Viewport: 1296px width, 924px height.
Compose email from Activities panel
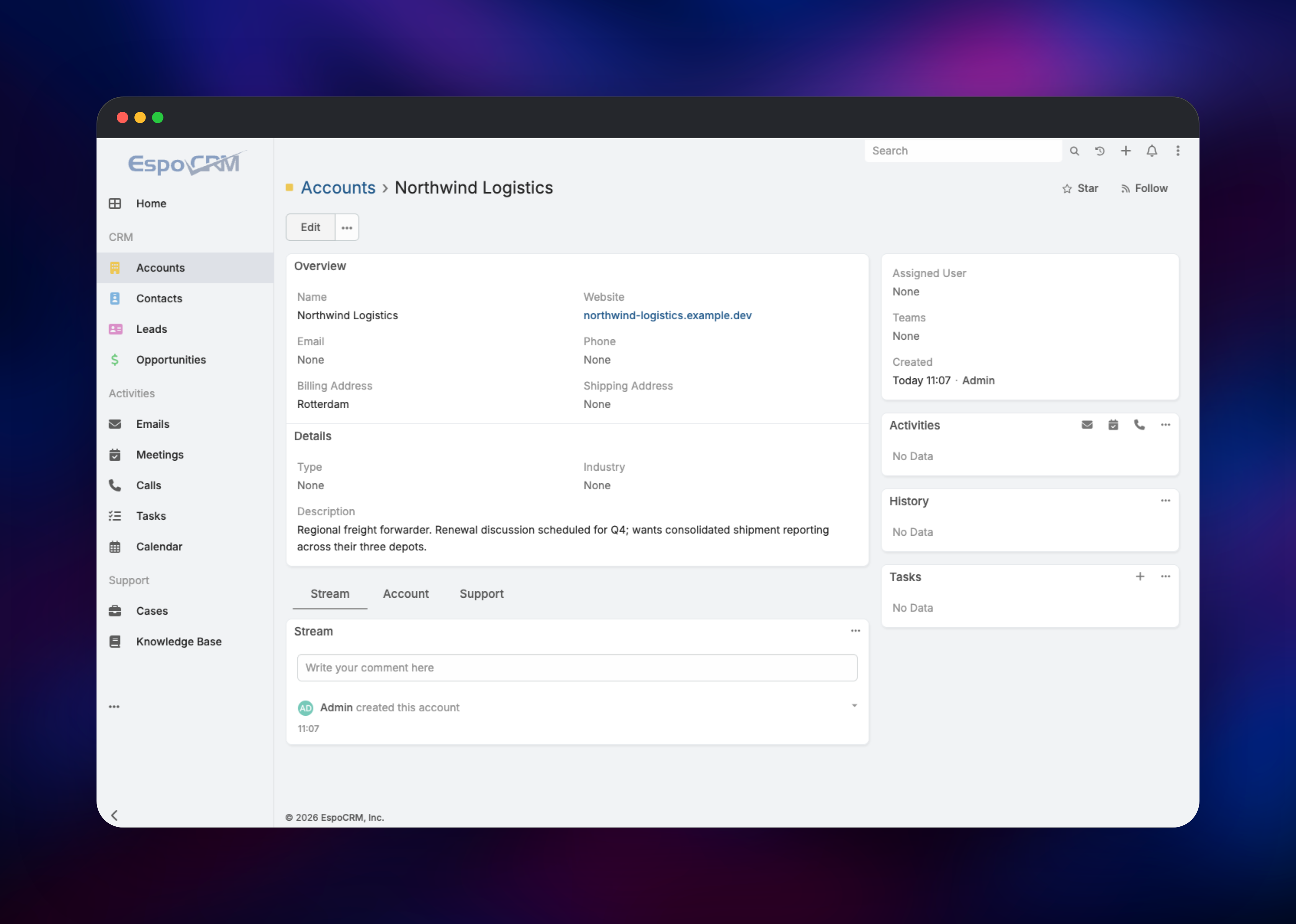[1087, 425]
